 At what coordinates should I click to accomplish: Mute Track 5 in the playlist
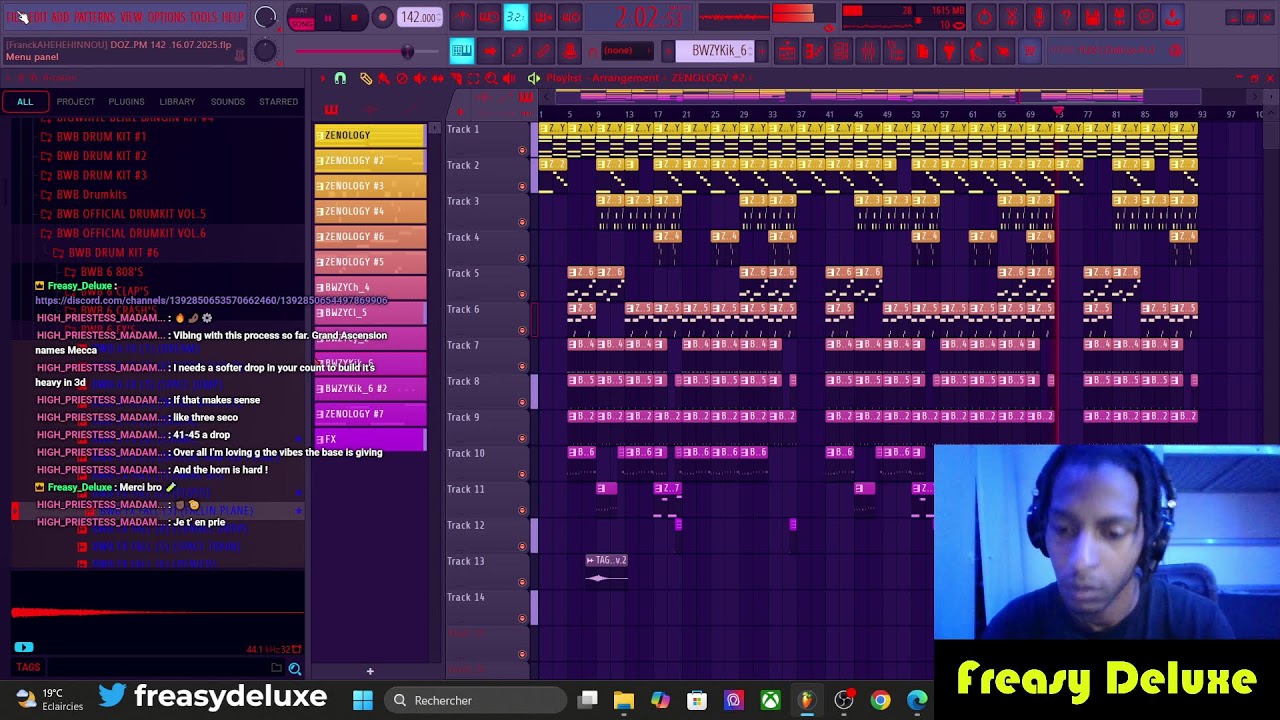coord(522,294)
